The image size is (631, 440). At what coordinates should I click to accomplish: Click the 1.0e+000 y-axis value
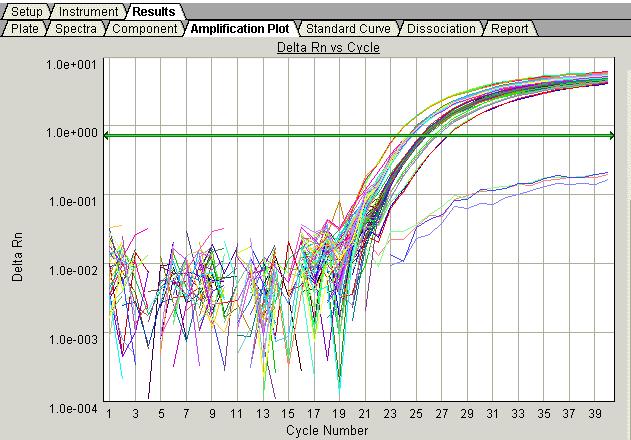[71, 132]
